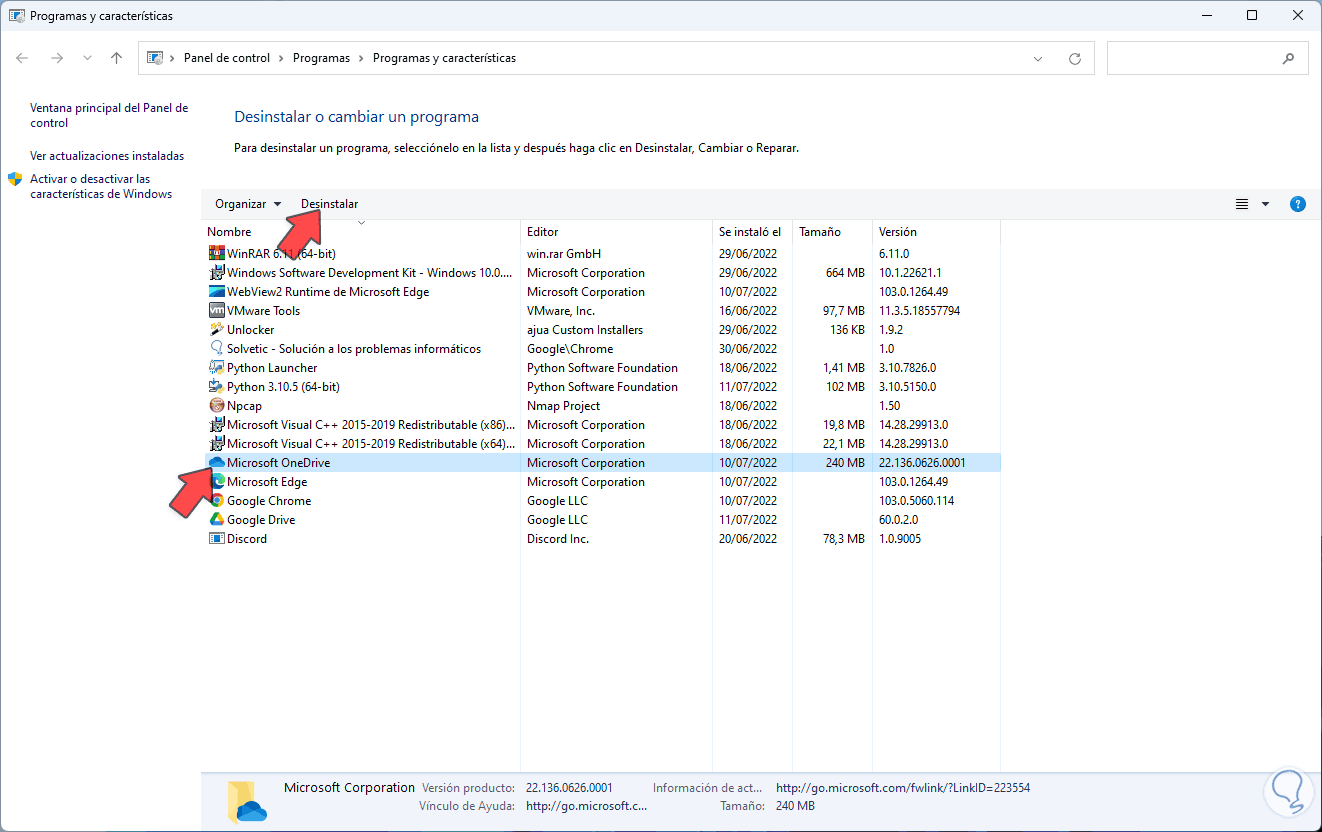This screenshot has width=1322, height=832.
Task: Open Ventana principal del Panel de control
Action: (109, 116)
